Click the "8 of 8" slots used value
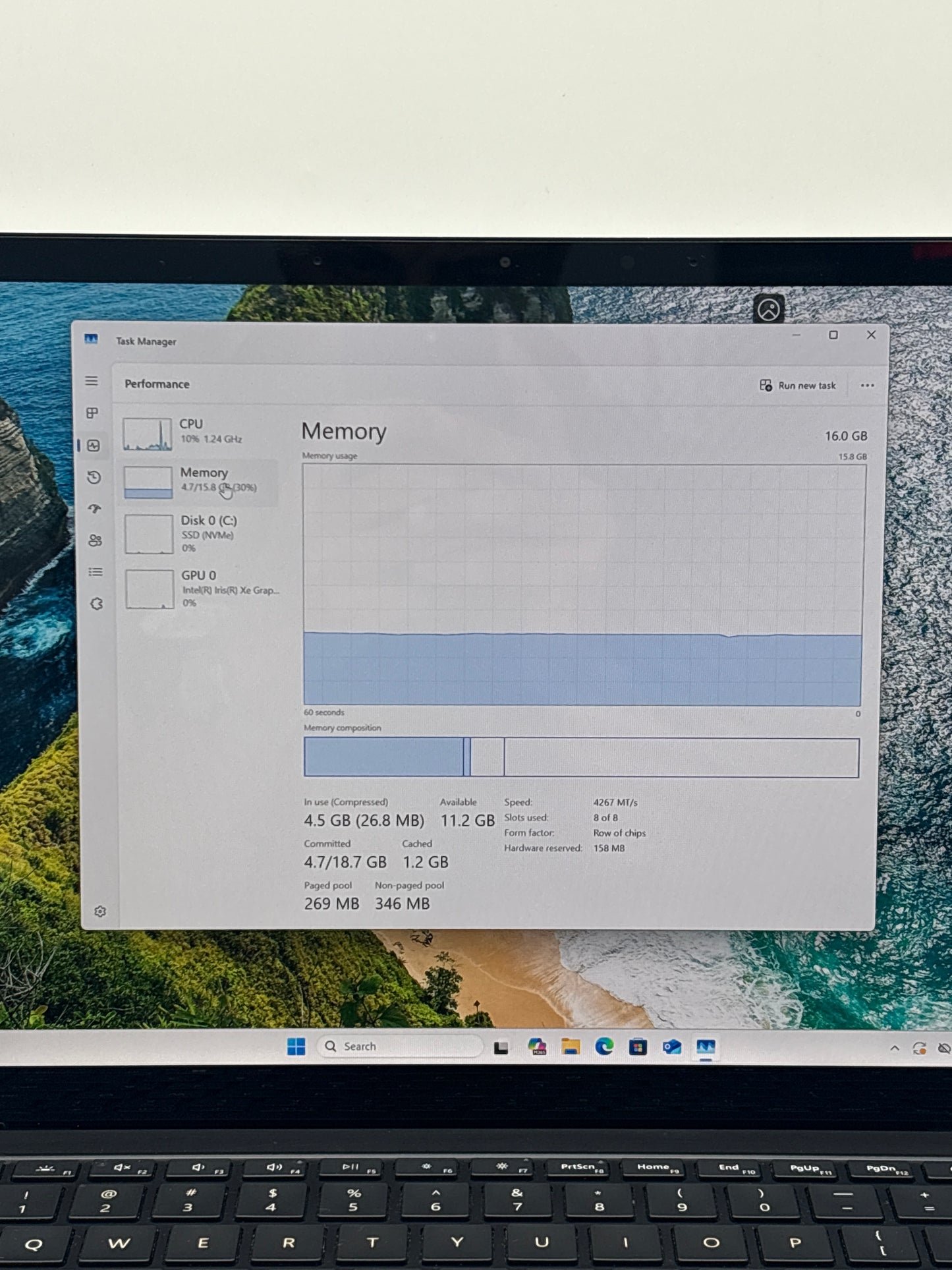 pyautogui.click(x=605, y=818)
